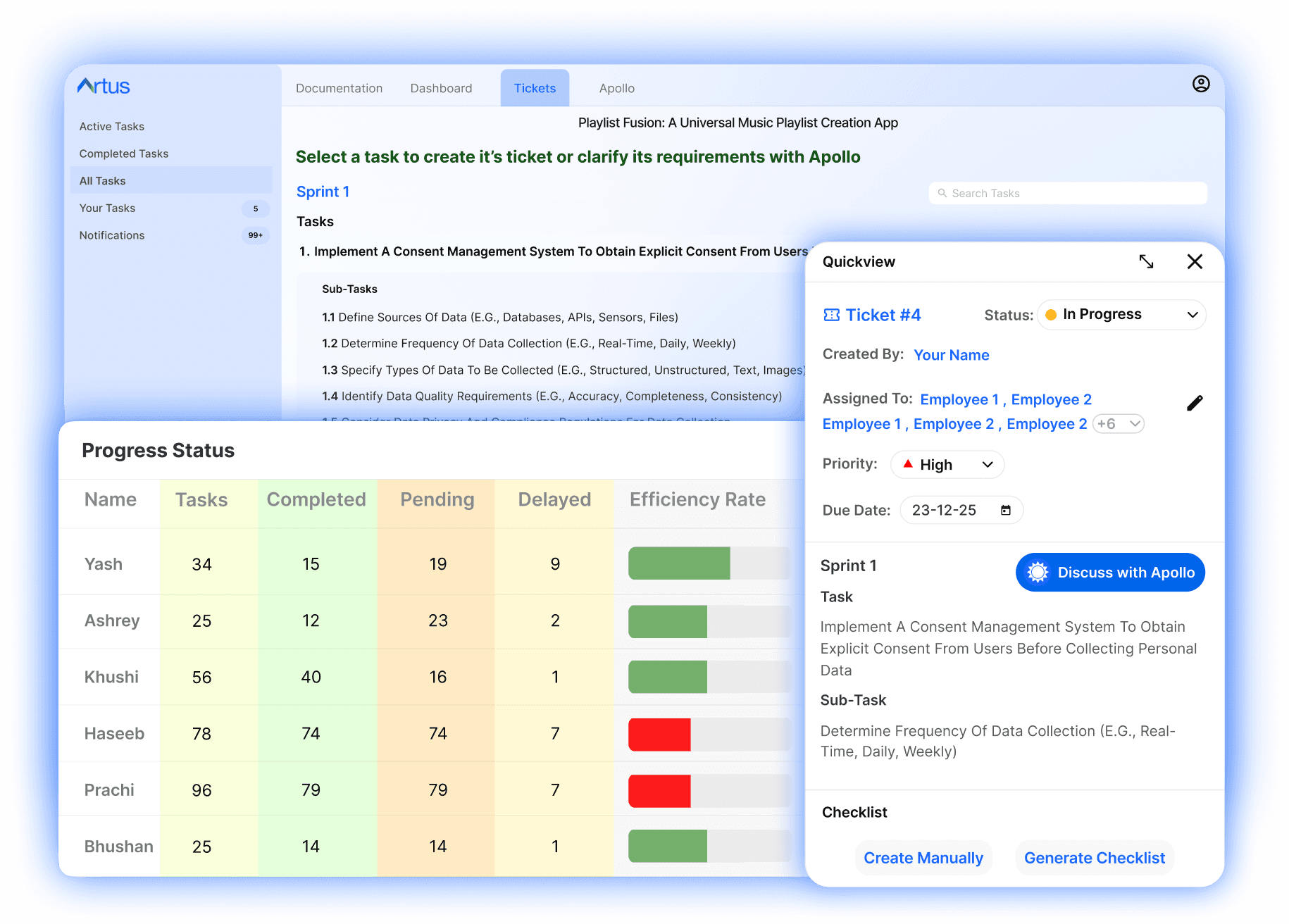This screenshot has width=1289, height=924.
Task: Expand the +6 more assignees dropdown
Action: click(x=1119, y=424)
